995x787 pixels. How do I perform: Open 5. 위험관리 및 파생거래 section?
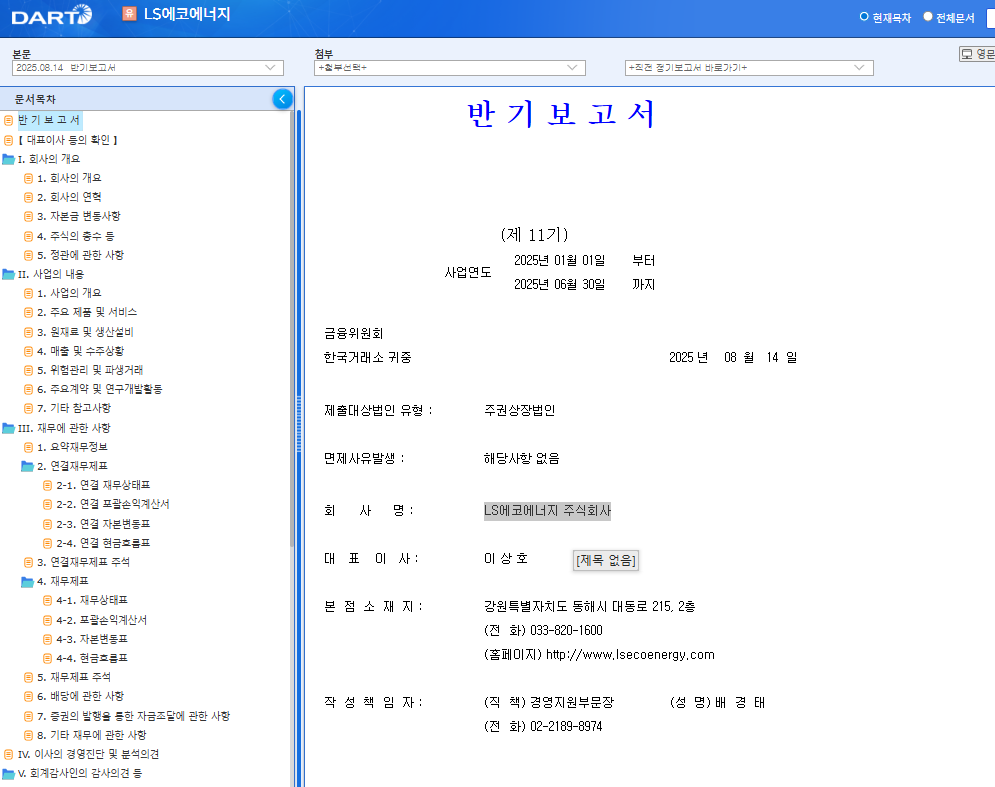(90, 370)
